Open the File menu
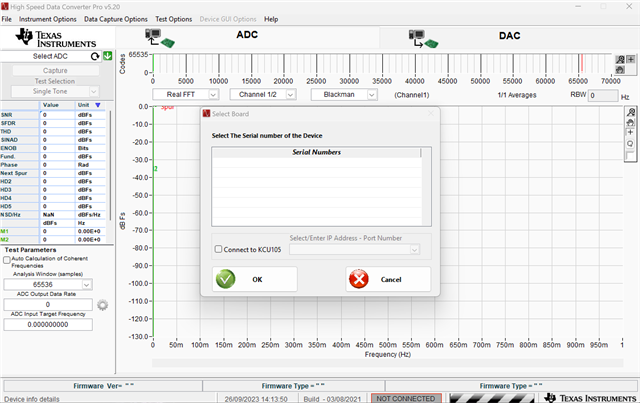This screenshot has width=640, height=403. (7, 19)
